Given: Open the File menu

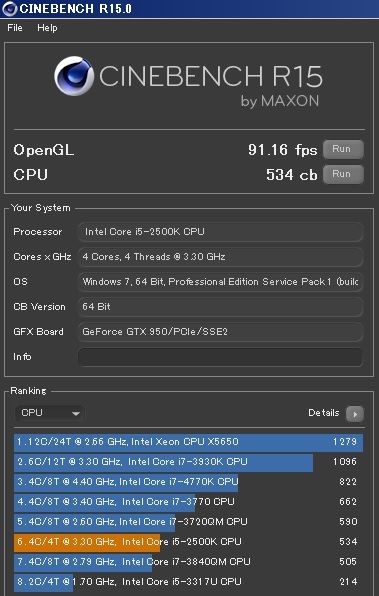Looking at the screenshot, I should (x=15, y=28).
